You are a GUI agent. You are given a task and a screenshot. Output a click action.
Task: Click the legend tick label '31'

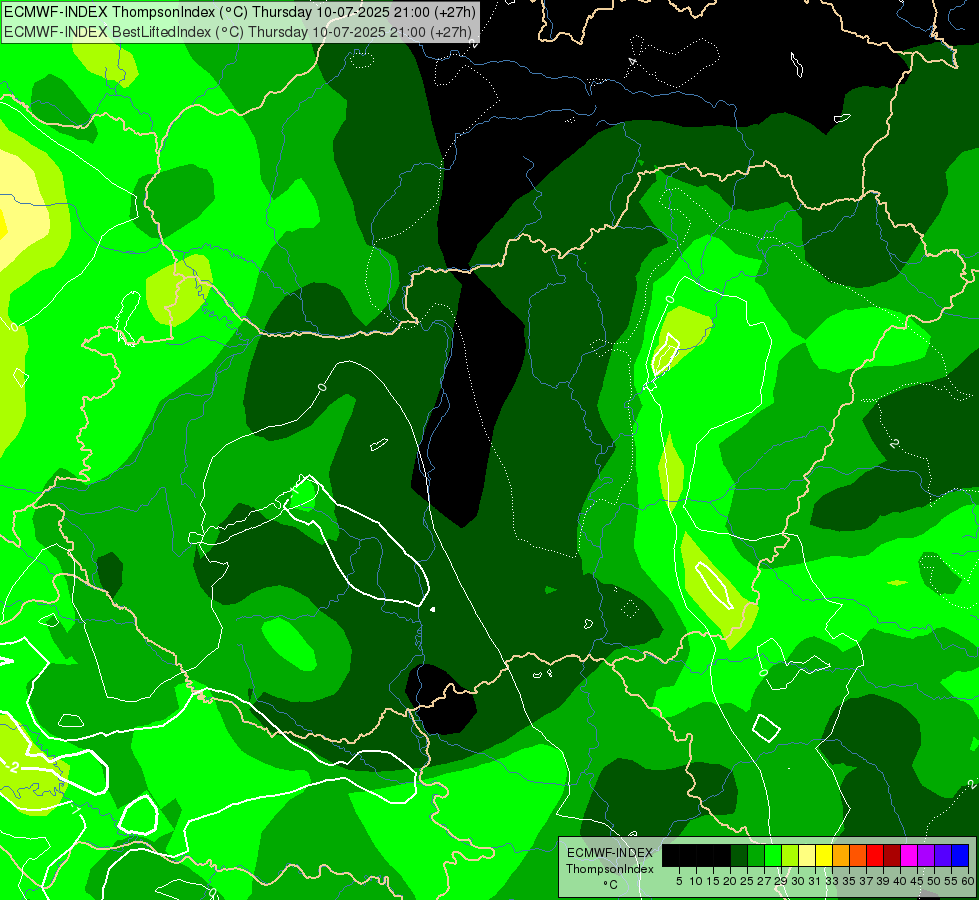815,881
